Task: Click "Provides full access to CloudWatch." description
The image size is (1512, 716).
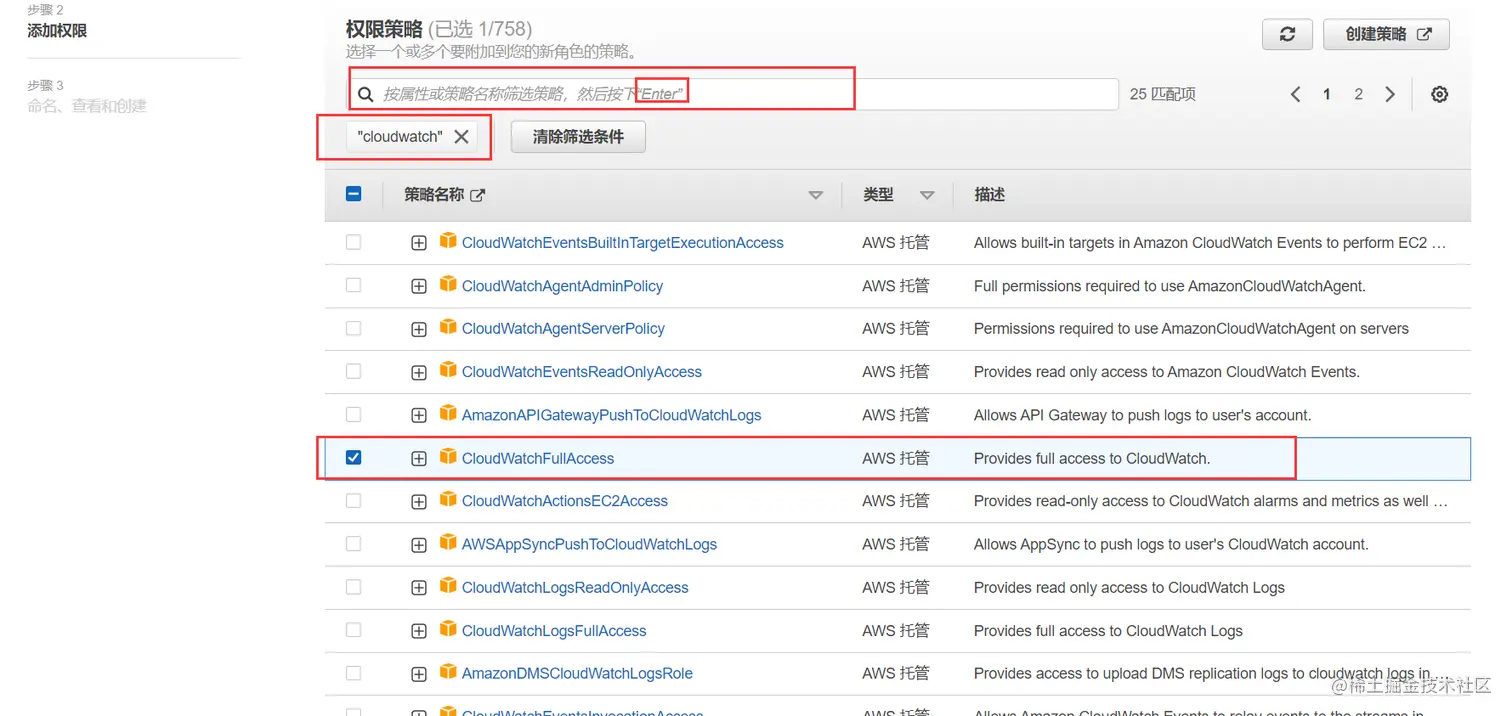Action: tap(1092, 458)
